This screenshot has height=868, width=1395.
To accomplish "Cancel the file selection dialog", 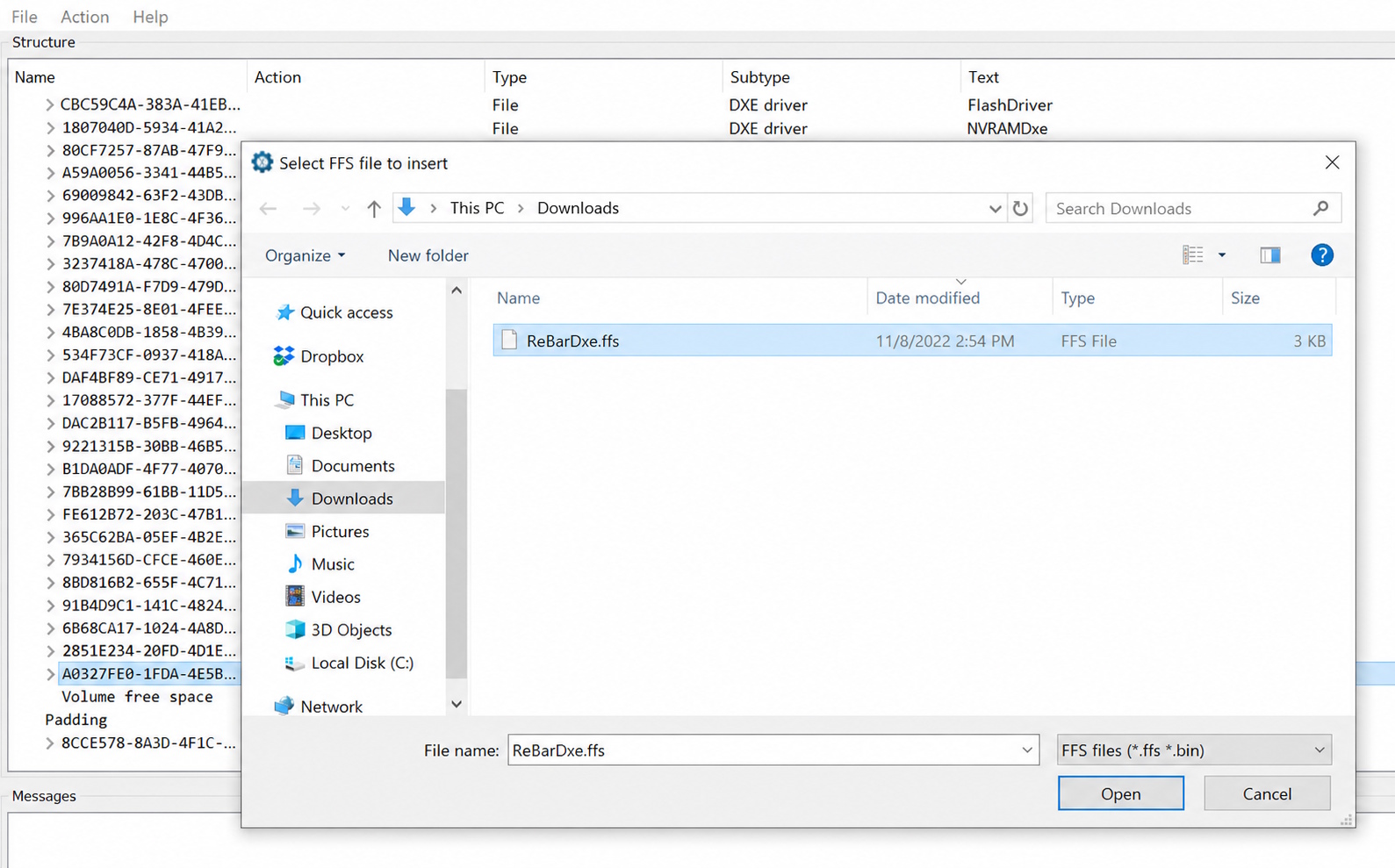I will tap(1267, 793).
